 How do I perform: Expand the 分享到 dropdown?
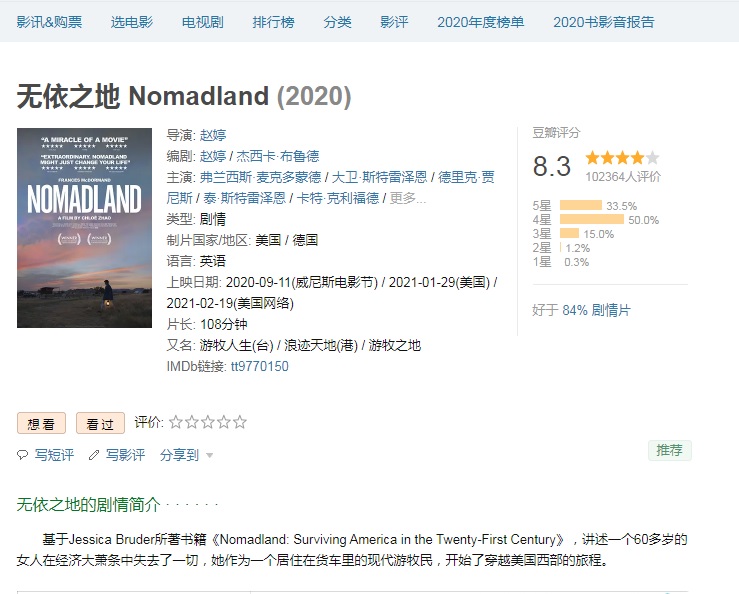[186, 455]
